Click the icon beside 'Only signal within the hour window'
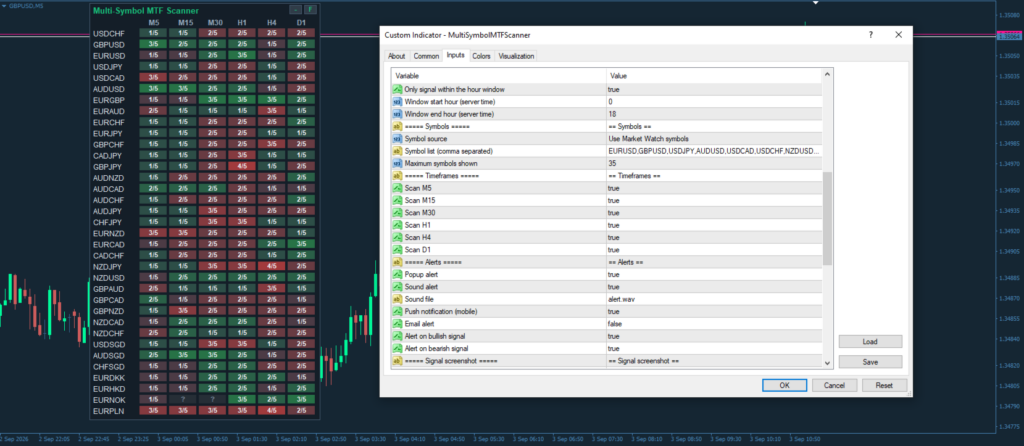Image resolution: width=1024 pixels, height=446 pixels. click(x=397, y=89)
